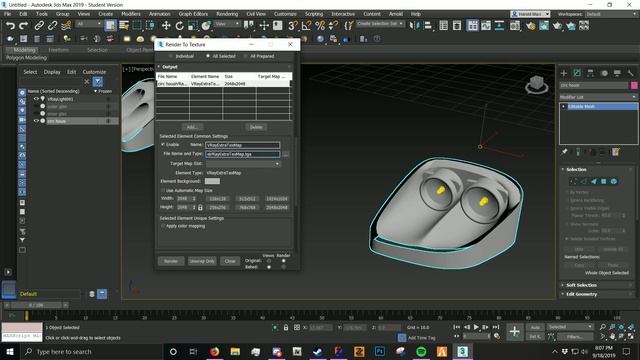
Task: Open the Utilities wrench tab in command panel
Action: (630, 73)
